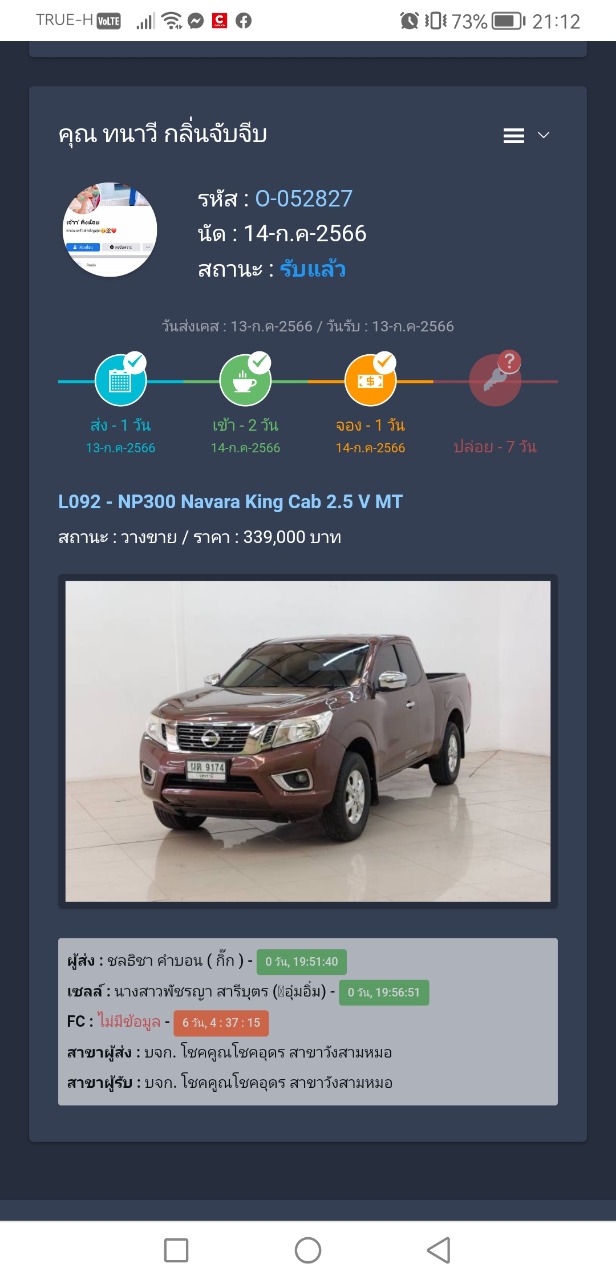Tap the customer's circular profile picture
616x1280 pixels.
pyautogui.click(x=111, y=230)
